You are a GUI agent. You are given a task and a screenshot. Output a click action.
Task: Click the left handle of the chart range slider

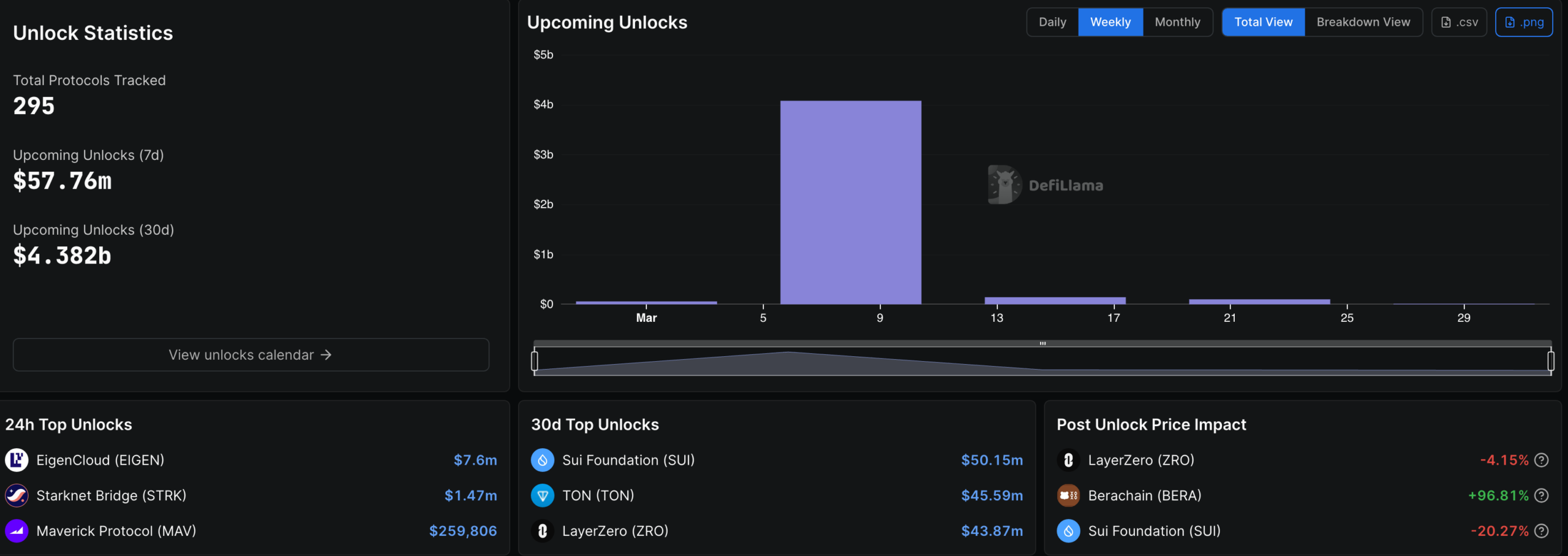click(x=535, y=360)
